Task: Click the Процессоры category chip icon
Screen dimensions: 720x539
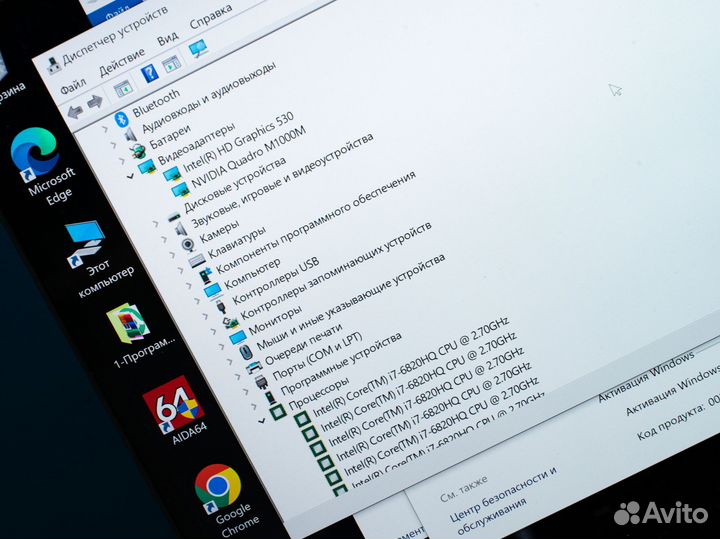Action: [x=278, y=412]
